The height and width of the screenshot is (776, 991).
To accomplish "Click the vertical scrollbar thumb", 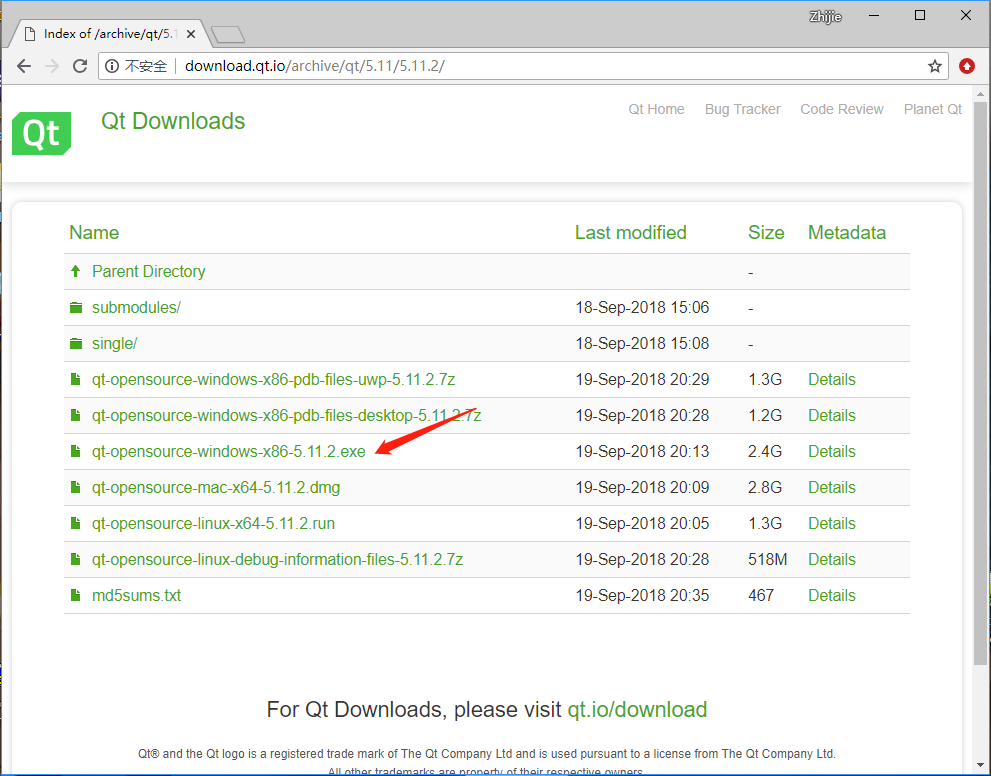I will pyautogui.click(x=980, y=383).
